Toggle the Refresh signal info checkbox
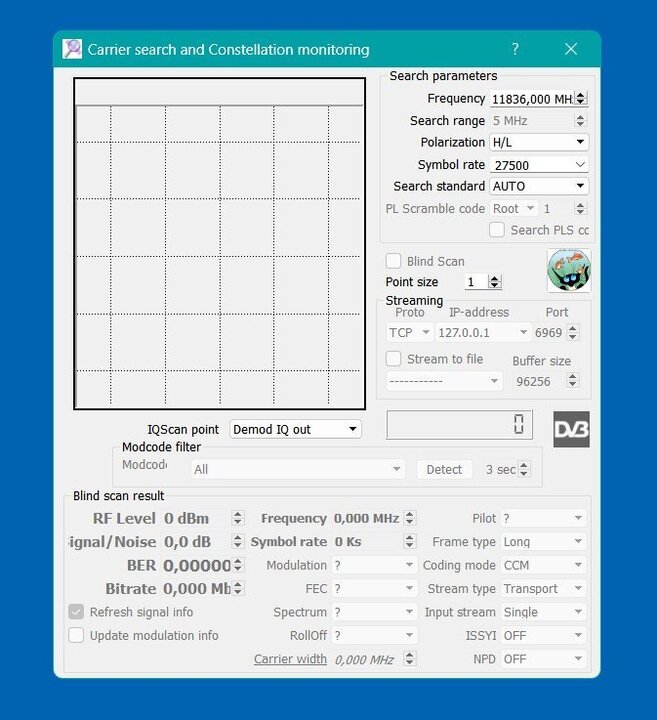The width and height of the screenshot is (657, 720). click(x=76, y=612)
